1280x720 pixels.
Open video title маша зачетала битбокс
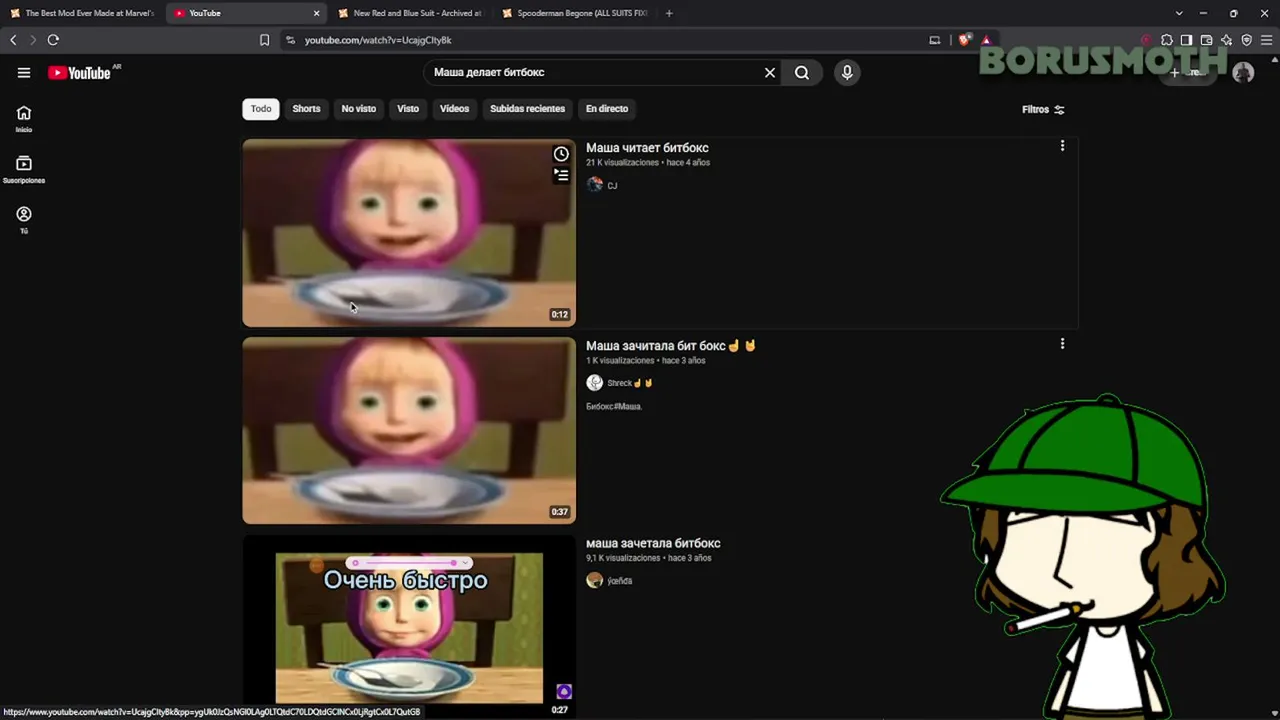tap(653, 544)
